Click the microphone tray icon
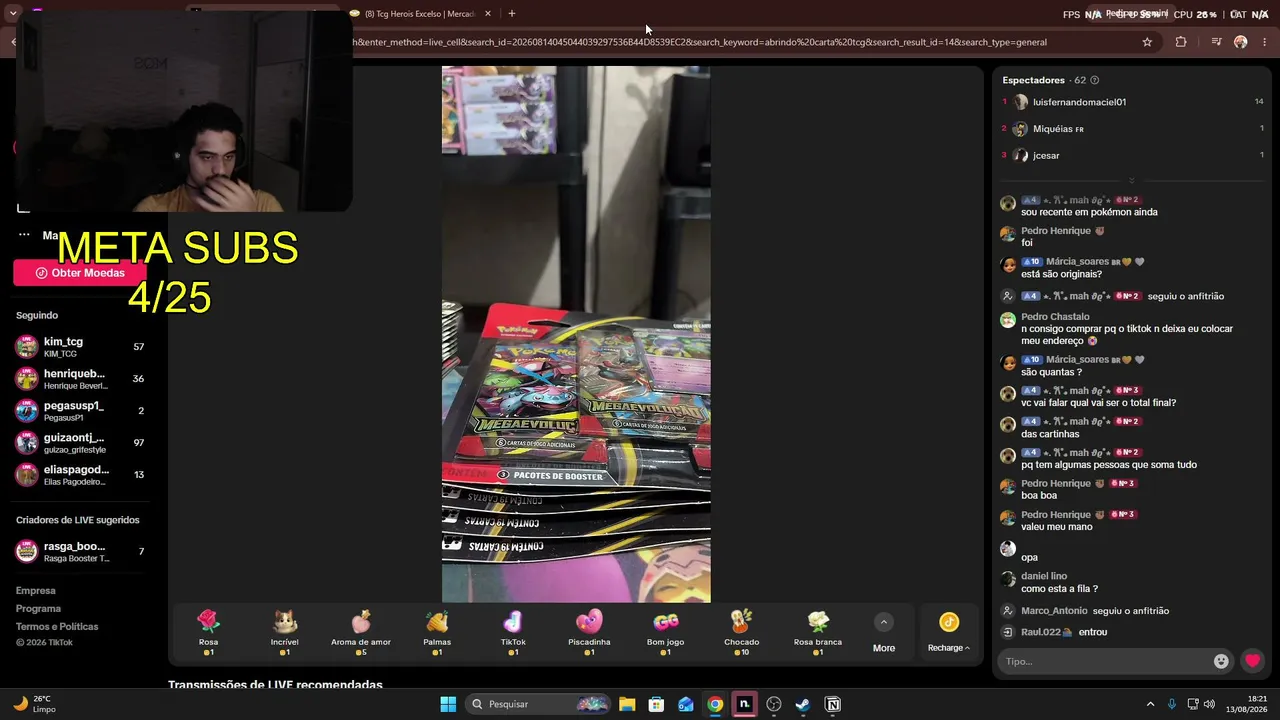 1172,704
